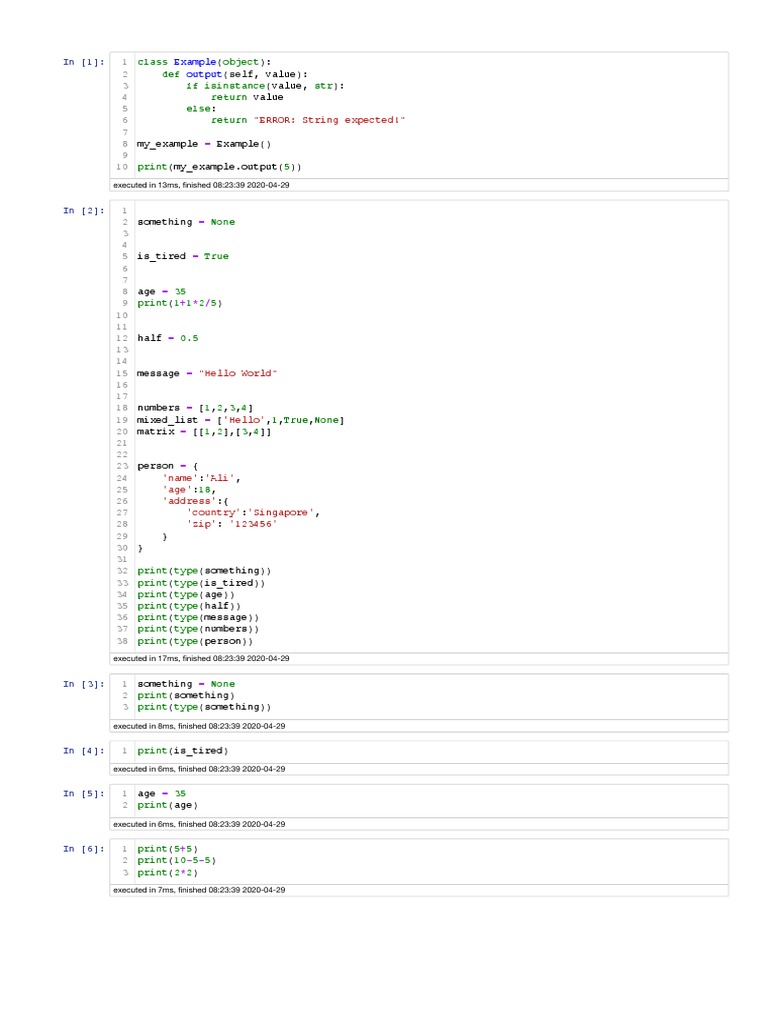
Task: Click the 'print(type(person))' line
Action: (x=195, y=641)
